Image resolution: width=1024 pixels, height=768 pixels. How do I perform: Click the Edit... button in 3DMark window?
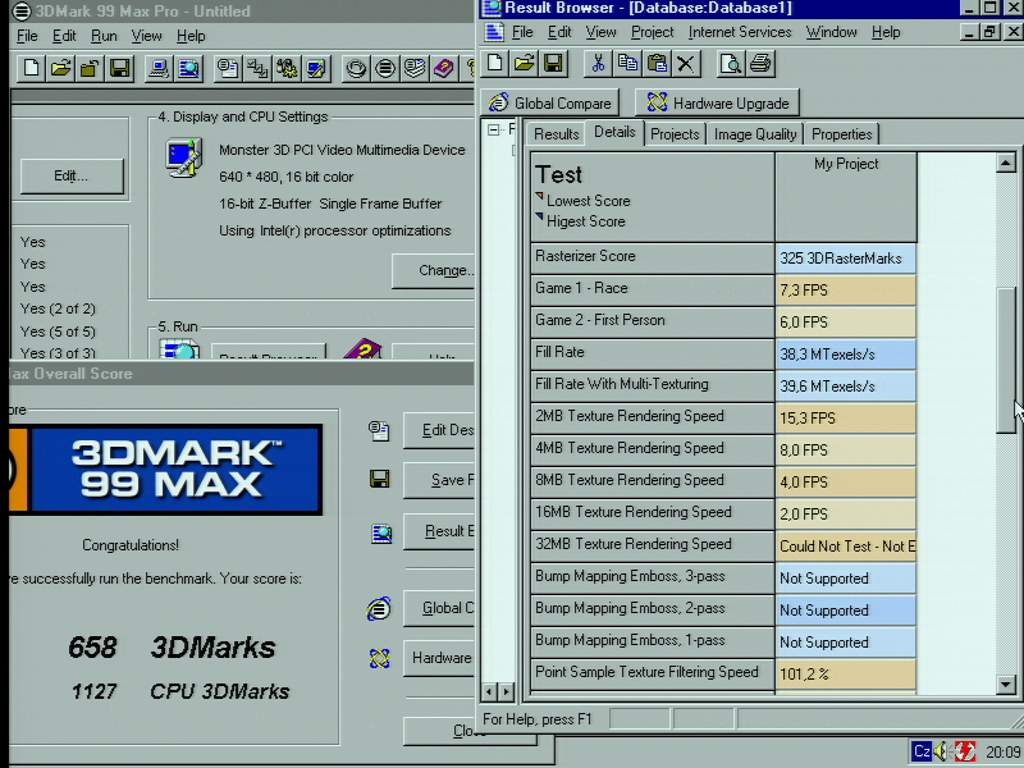click(x=71, y=176)
